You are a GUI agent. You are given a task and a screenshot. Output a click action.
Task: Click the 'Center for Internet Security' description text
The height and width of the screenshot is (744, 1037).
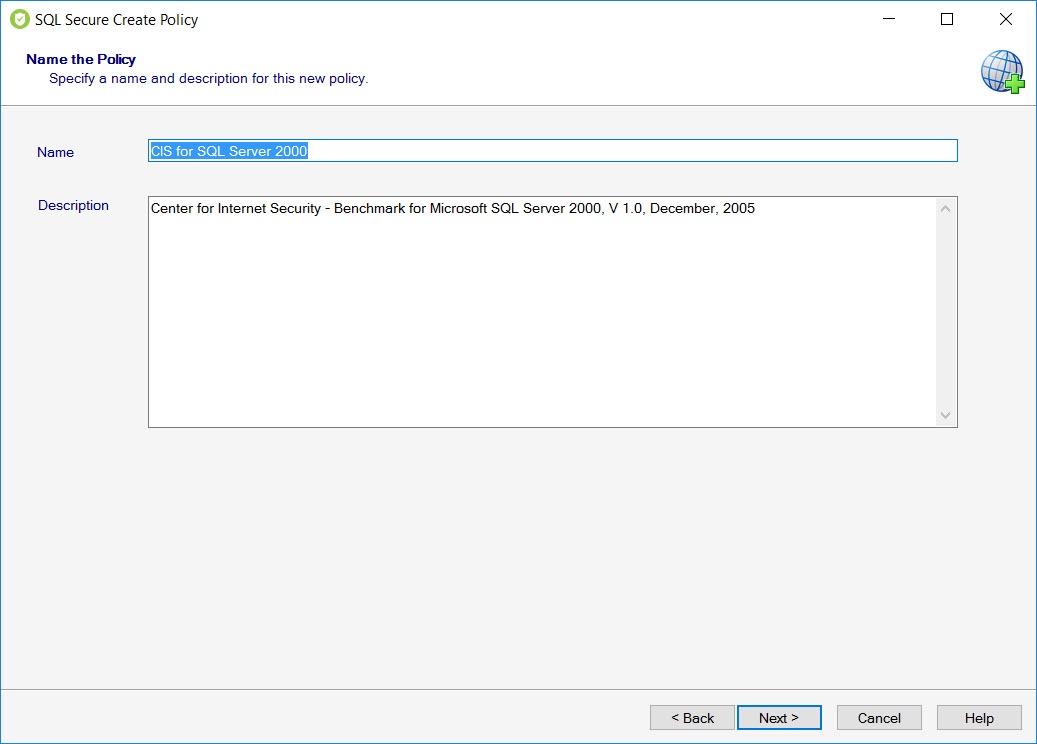[x=452, y=208]
